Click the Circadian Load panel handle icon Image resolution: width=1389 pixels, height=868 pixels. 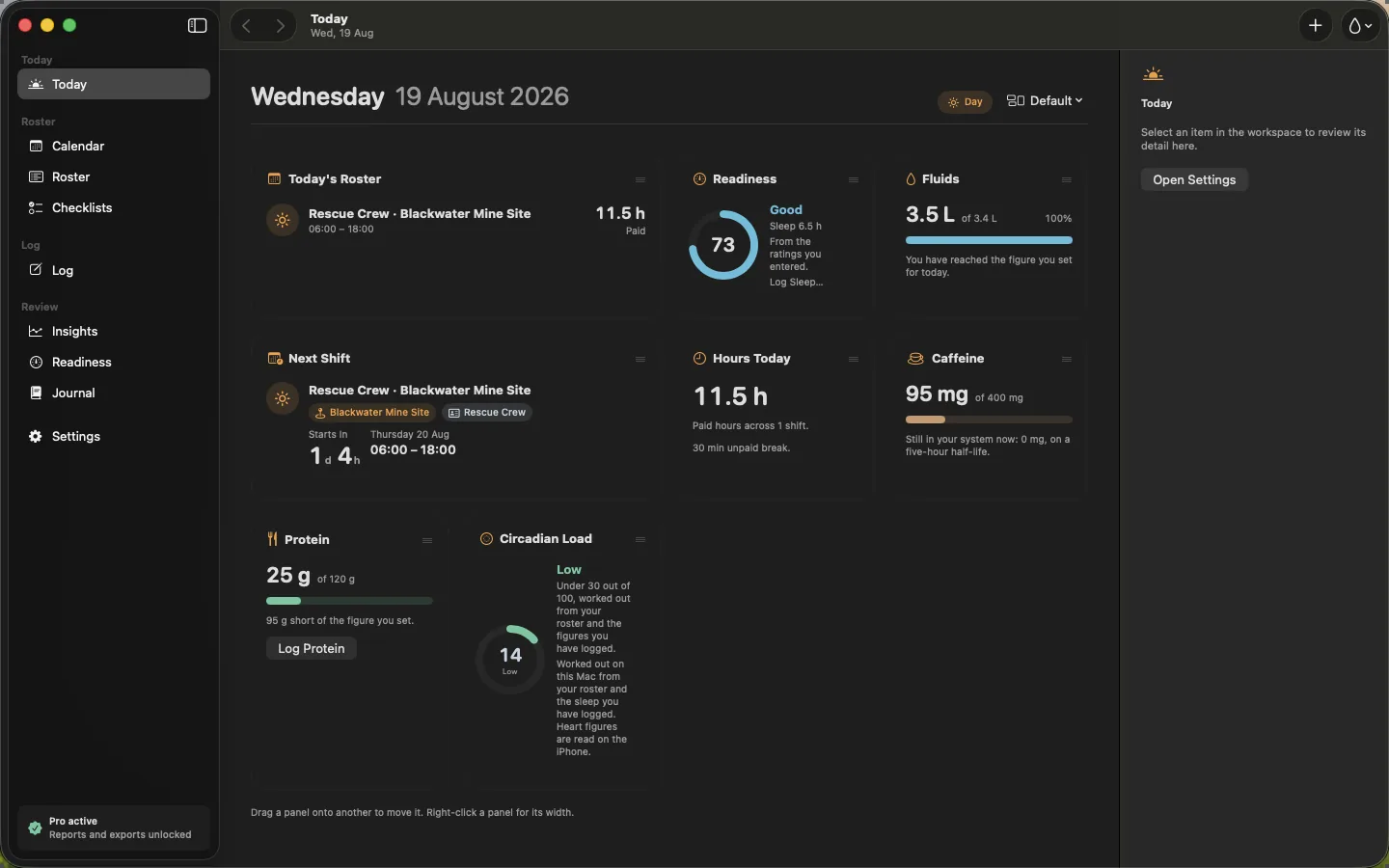(x=640, y=540)
